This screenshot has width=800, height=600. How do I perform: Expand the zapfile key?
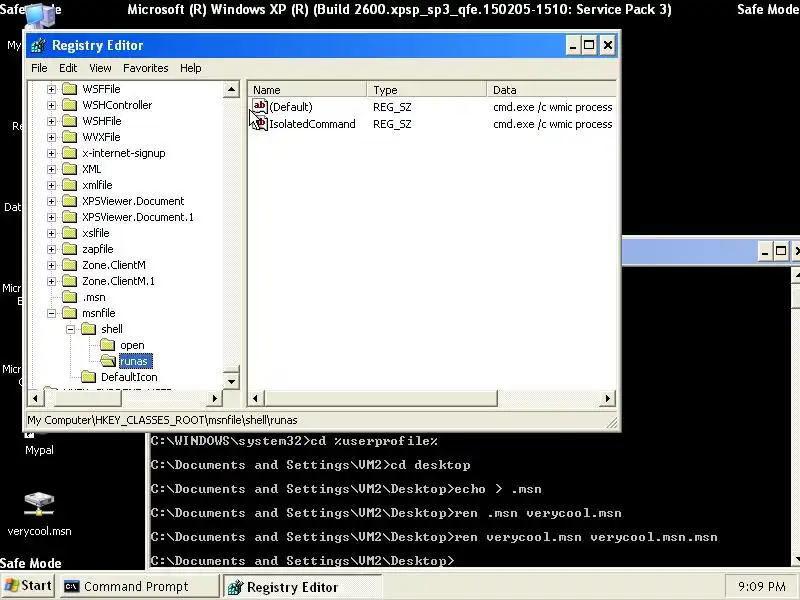(x=52, y=249)
